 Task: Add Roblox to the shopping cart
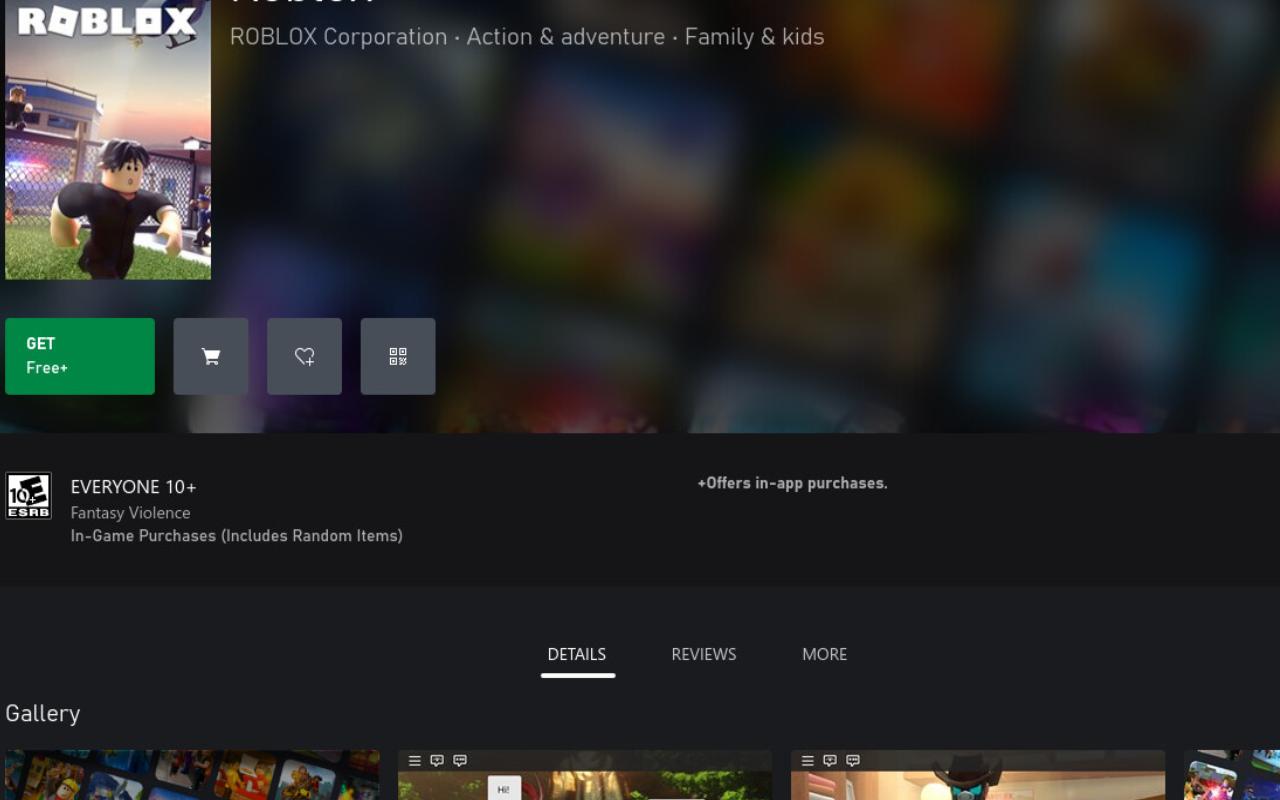coord(211,356)
